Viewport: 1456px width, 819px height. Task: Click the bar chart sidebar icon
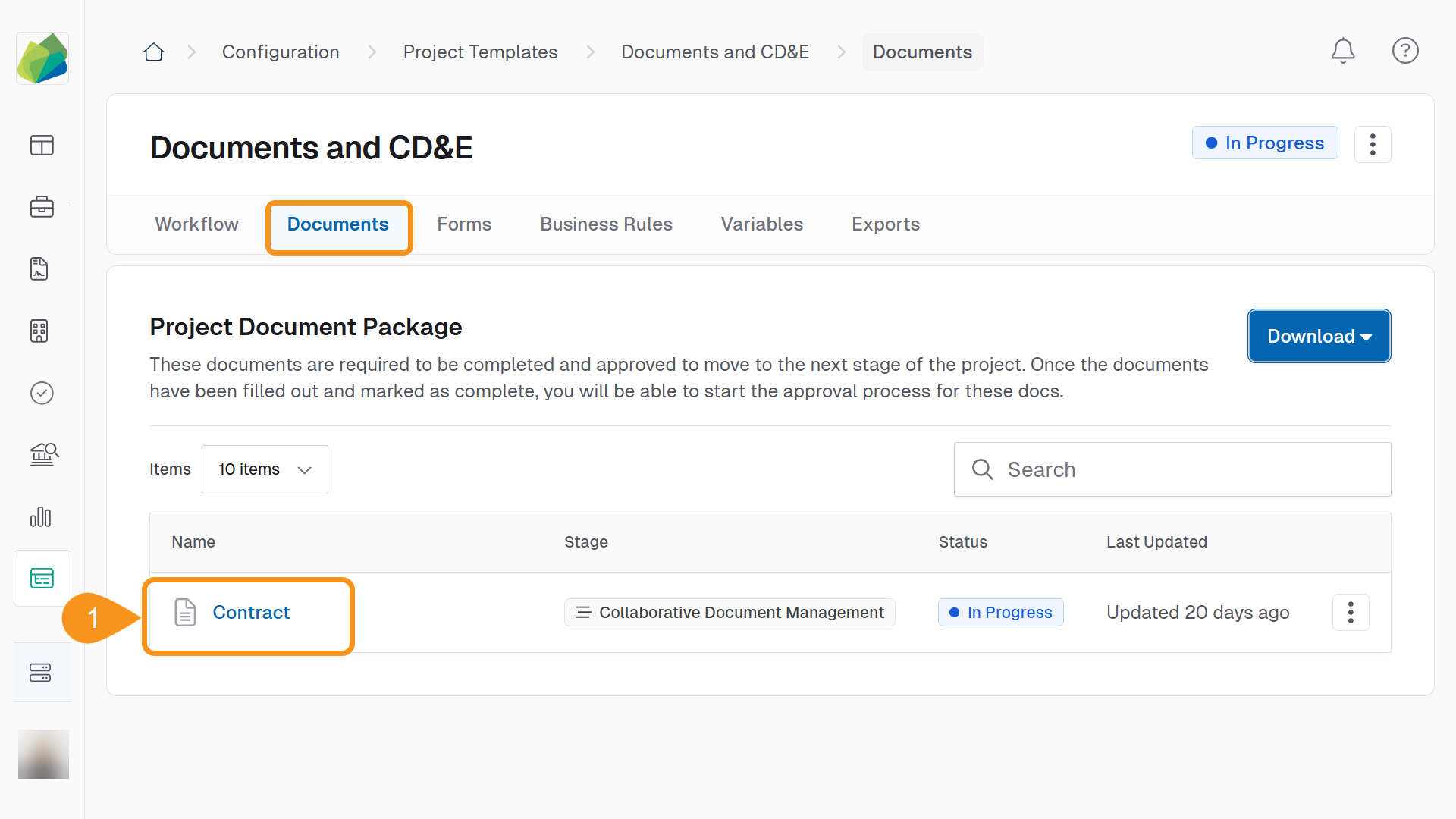tap(42, 517)
